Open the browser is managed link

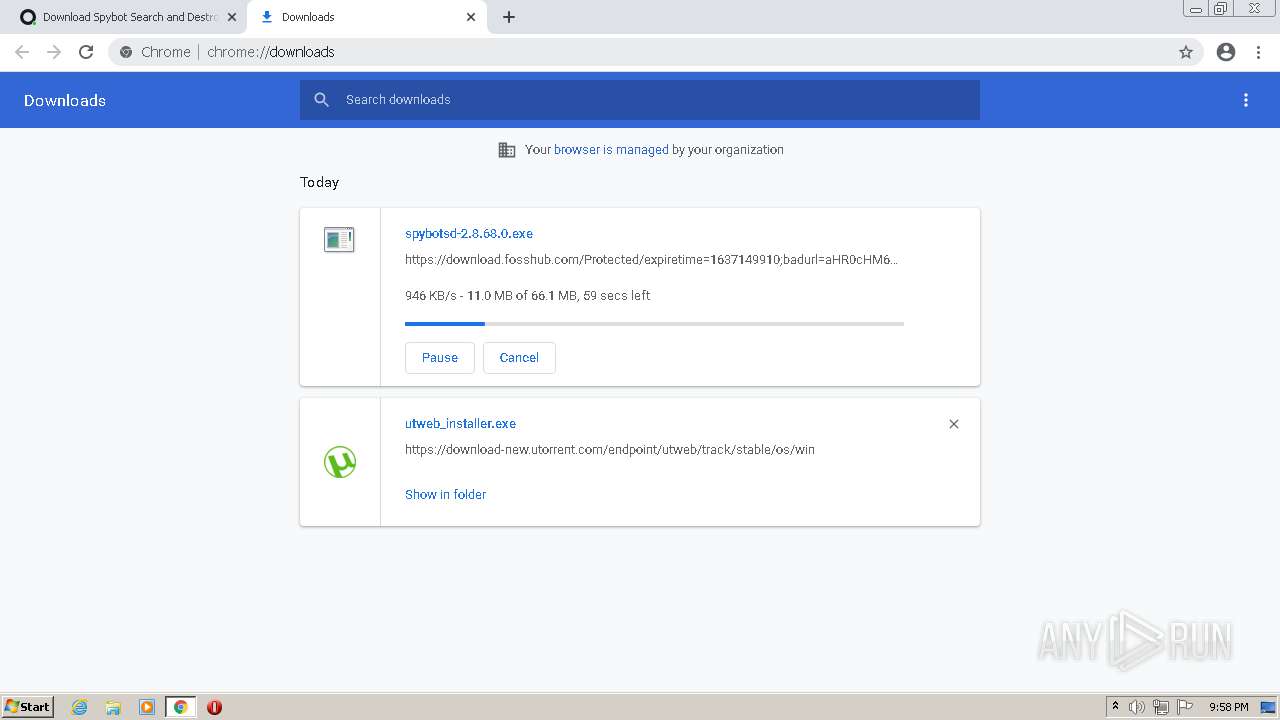tap(611, 150)
